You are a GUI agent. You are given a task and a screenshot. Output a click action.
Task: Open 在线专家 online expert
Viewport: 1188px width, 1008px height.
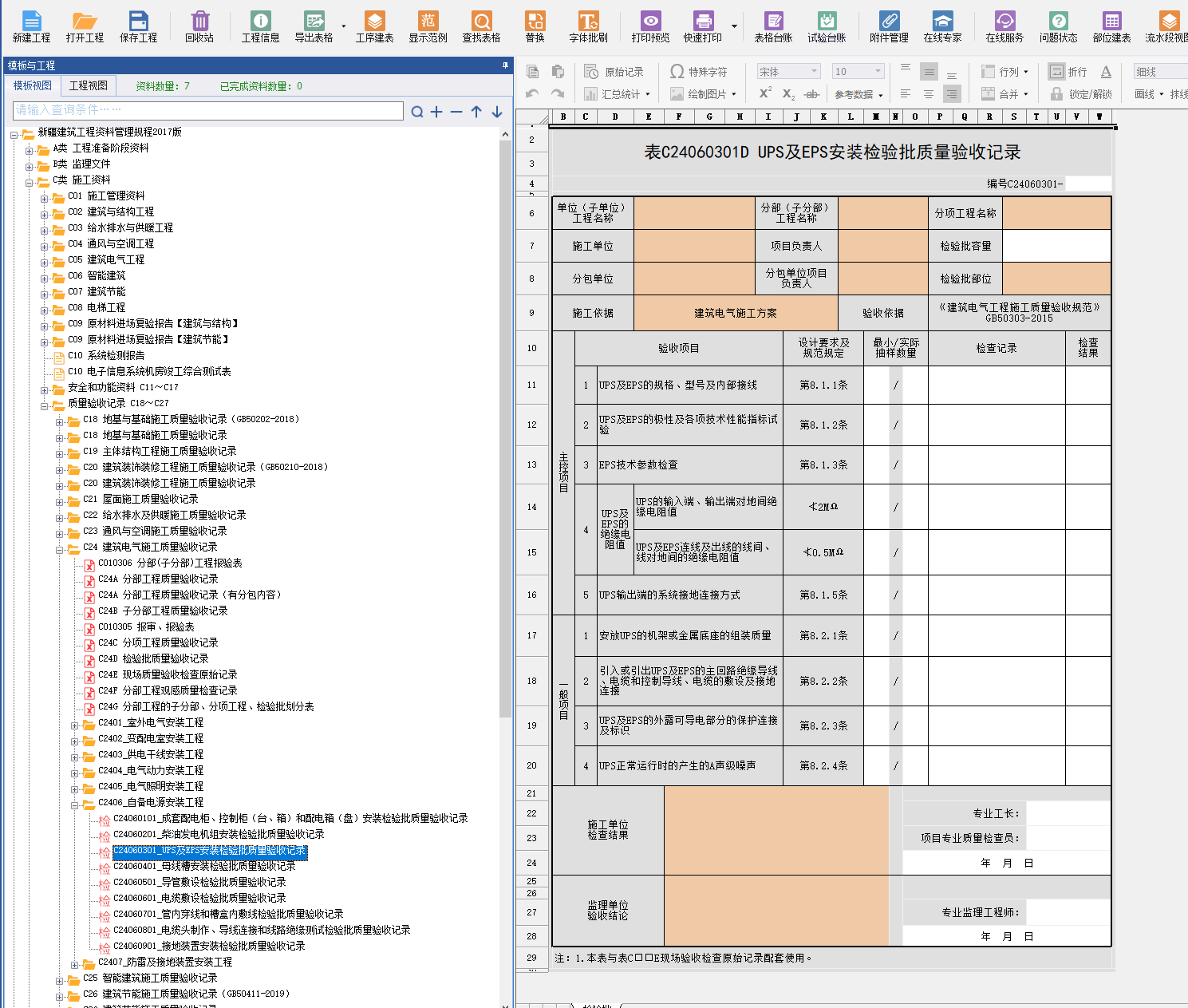(943, 27)
